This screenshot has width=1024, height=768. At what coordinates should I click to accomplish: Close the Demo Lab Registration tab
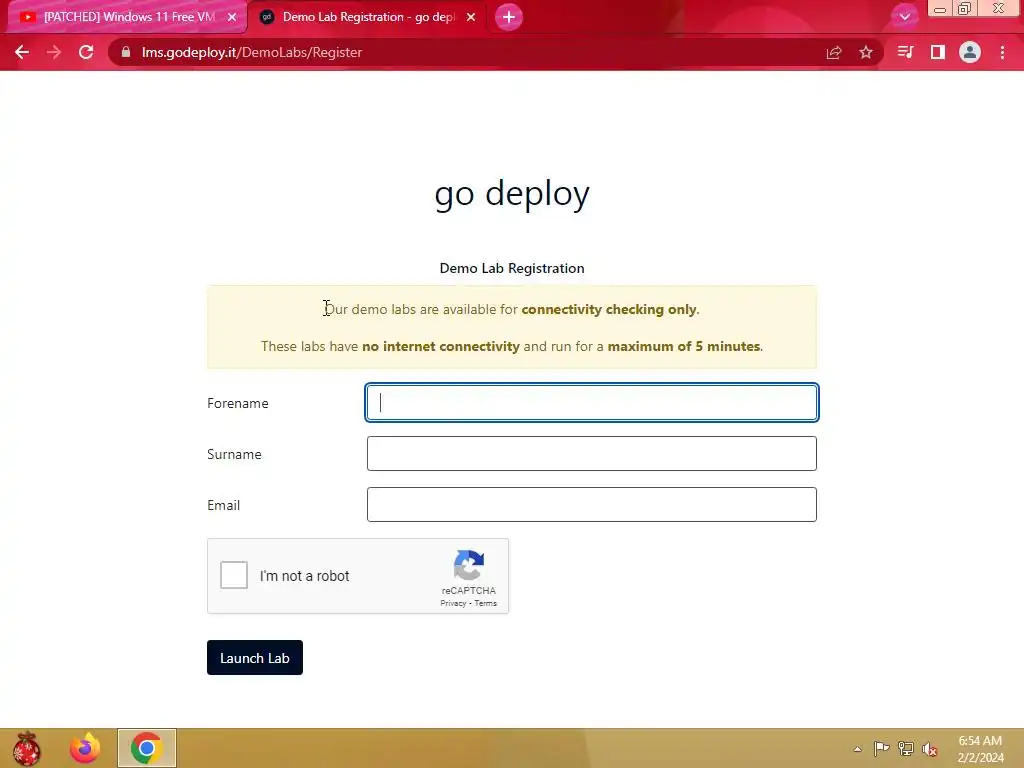pyautogui.click(x=471, y=17)
